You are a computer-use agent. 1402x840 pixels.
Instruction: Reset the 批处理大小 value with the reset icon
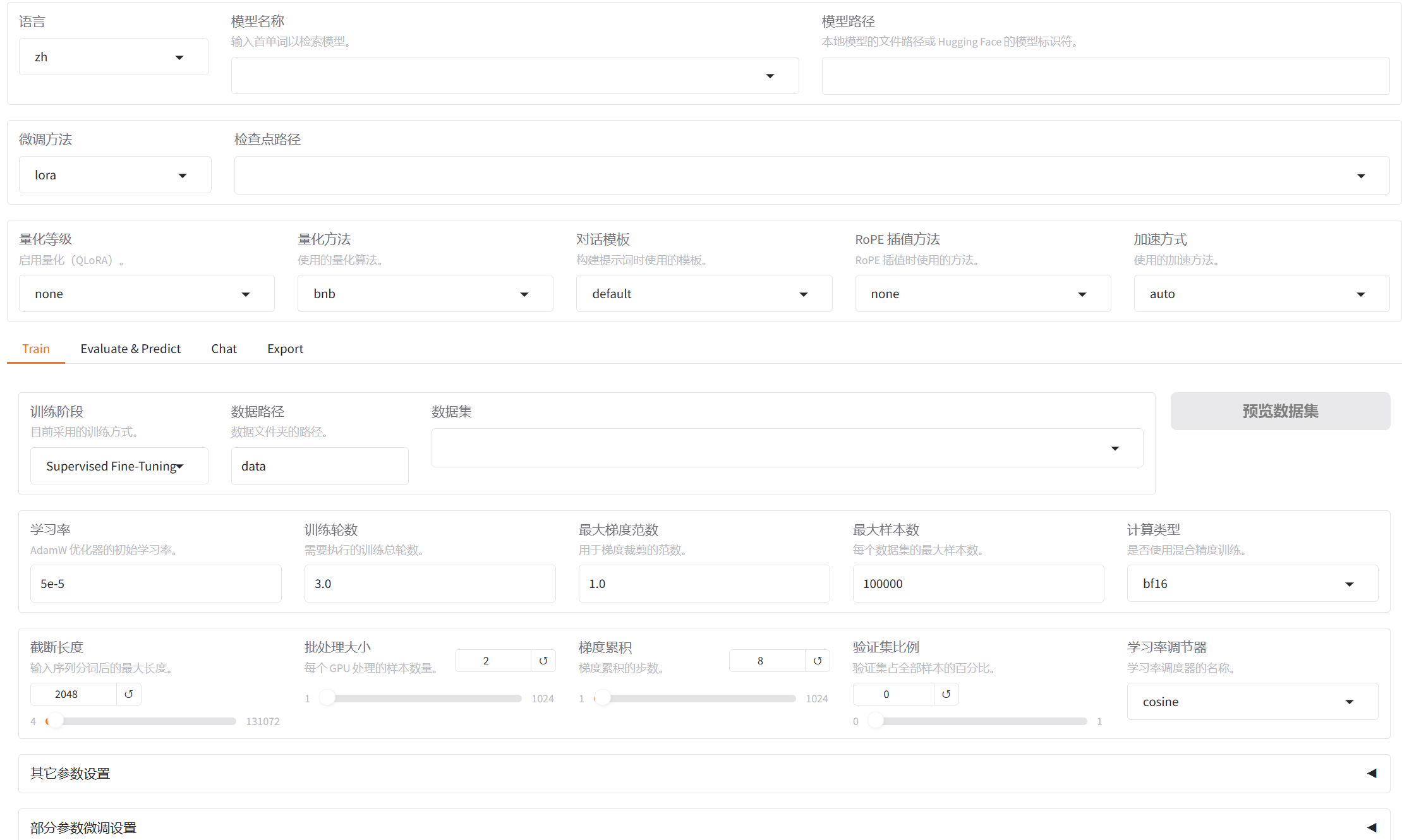tap(543, 661)
